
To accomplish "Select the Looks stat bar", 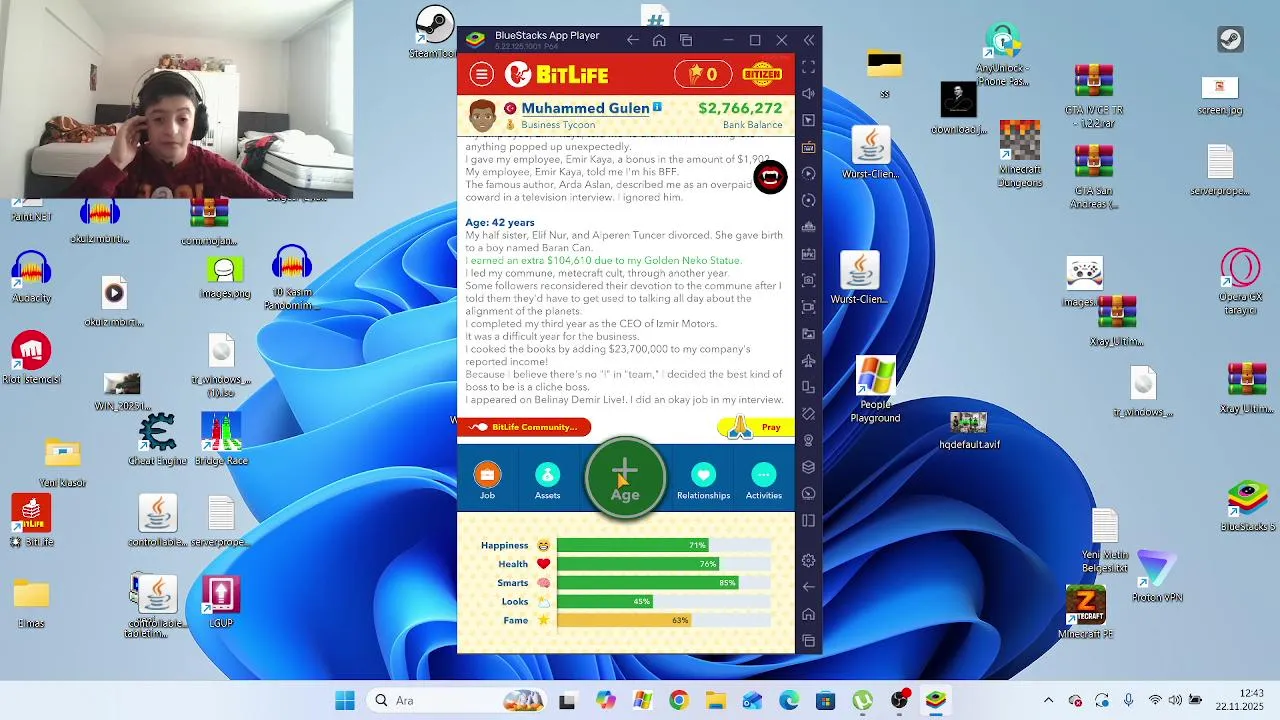I will 664,601.
